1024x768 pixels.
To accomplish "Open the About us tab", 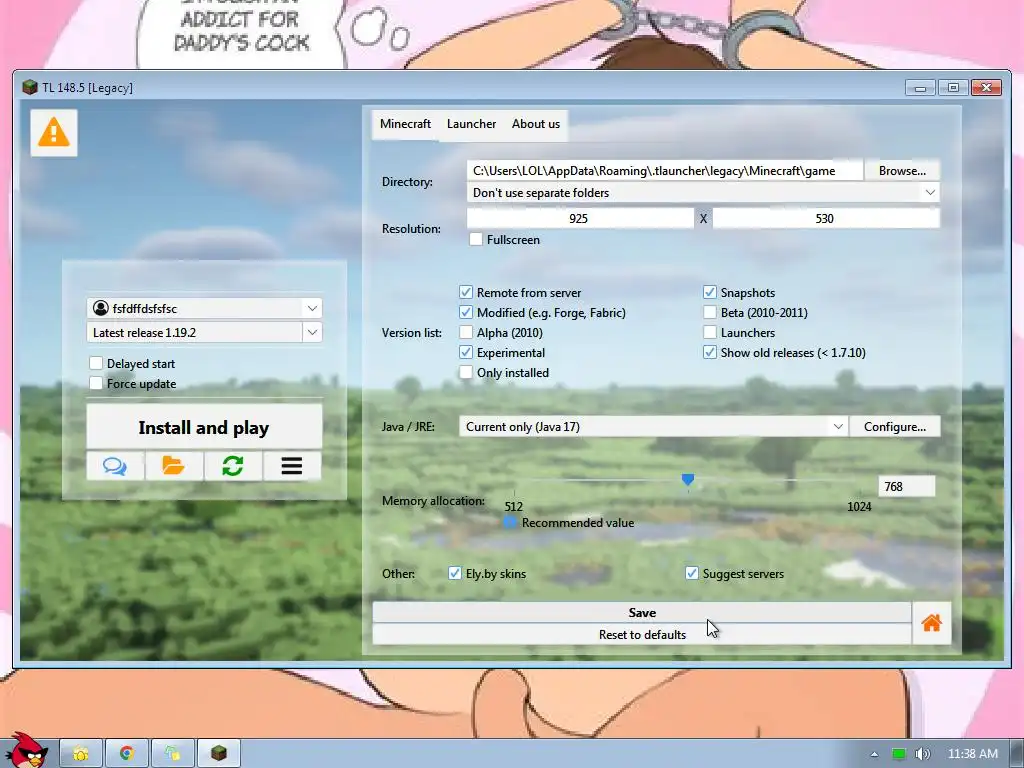I will pos(536,124).
